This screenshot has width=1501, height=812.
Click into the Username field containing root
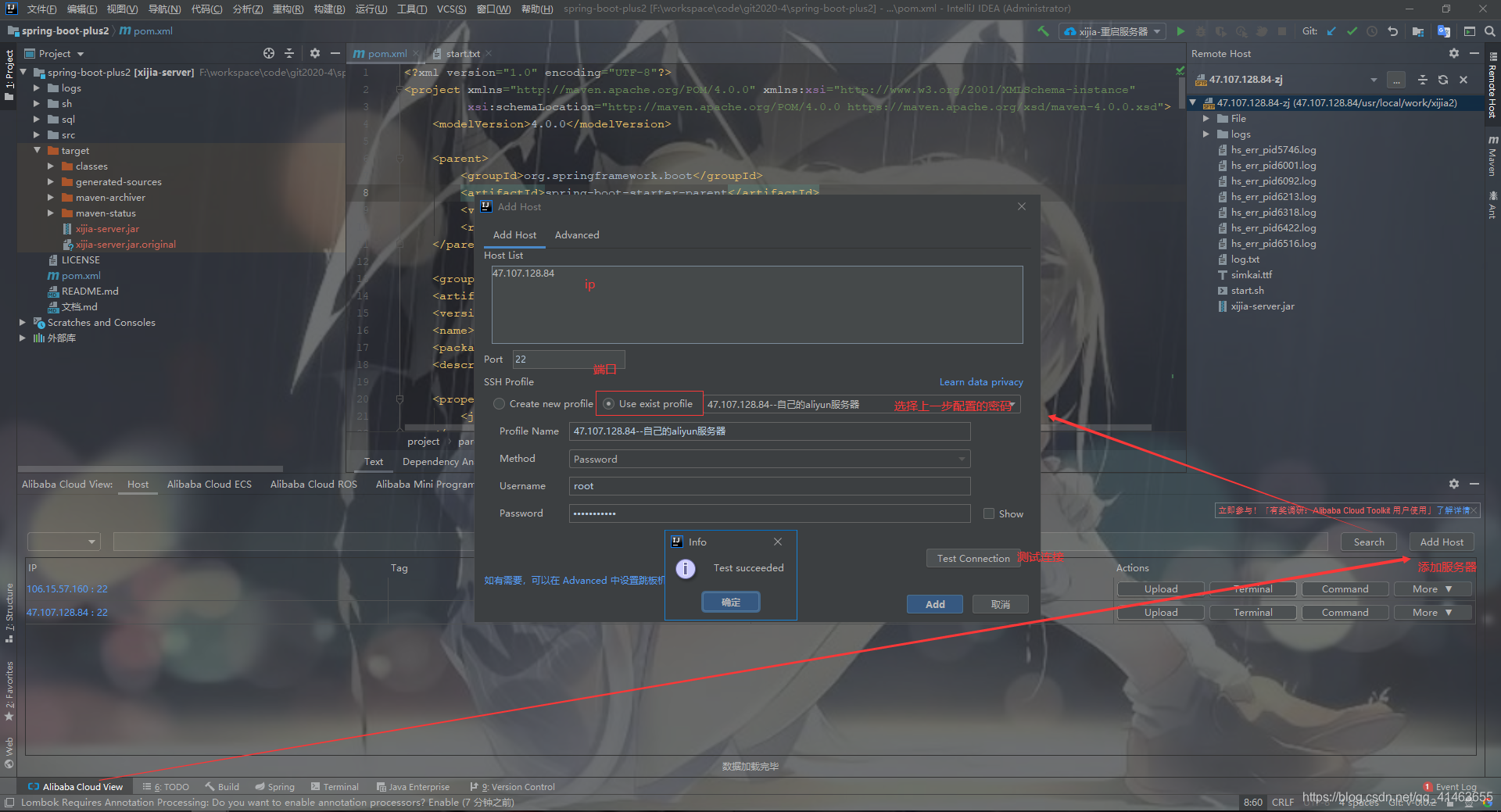pyautogui.click(x=769, y=486)
